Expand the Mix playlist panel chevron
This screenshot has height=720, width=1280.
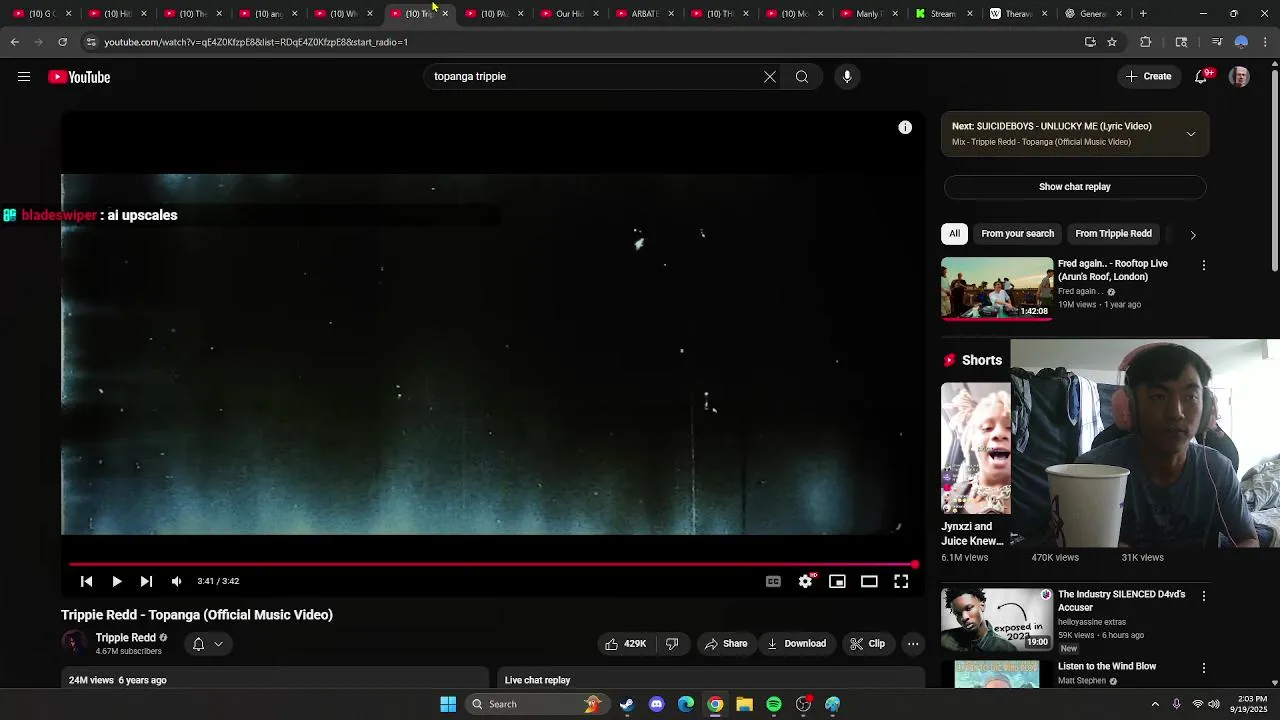pos(1191,134)
